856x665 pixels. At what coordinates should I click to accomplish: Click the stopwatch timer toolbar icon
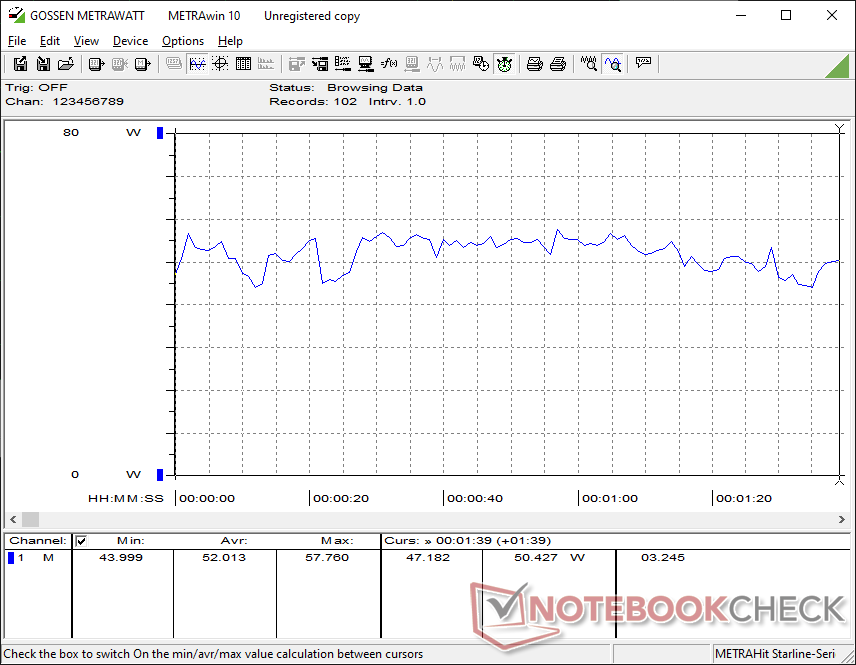click(x=504, y=64)
